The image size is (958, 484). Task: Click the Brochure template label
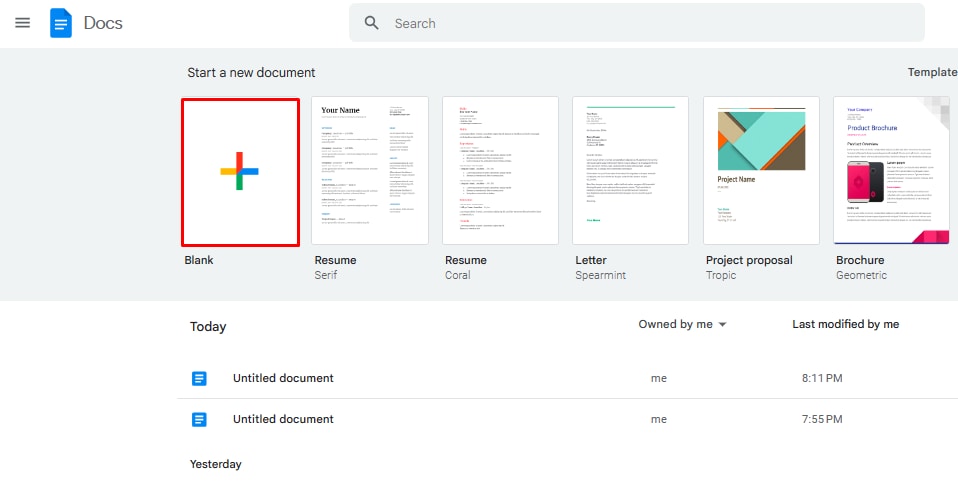tap(860, 260)
